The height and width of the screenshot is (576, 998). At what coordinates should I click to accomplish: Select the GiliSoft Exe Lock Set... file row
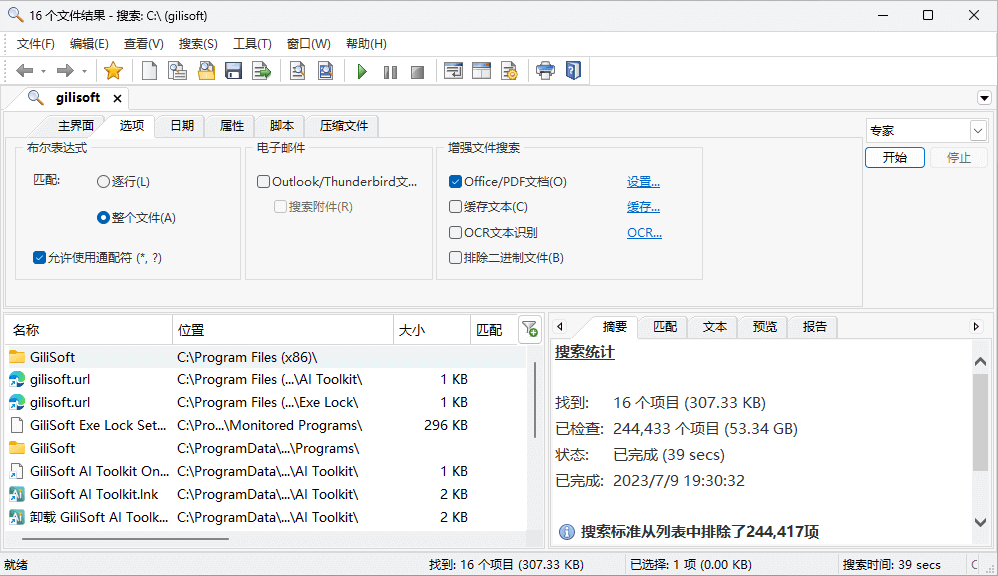[266, 425]
